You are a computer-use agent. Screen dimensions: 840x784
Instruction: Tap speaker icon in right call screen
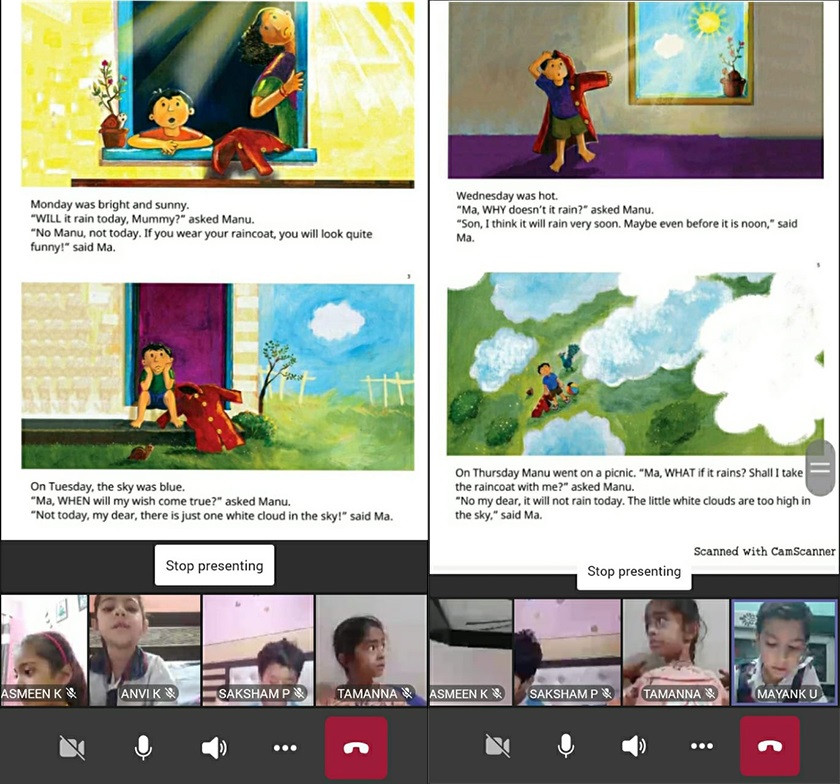(634, 745)
